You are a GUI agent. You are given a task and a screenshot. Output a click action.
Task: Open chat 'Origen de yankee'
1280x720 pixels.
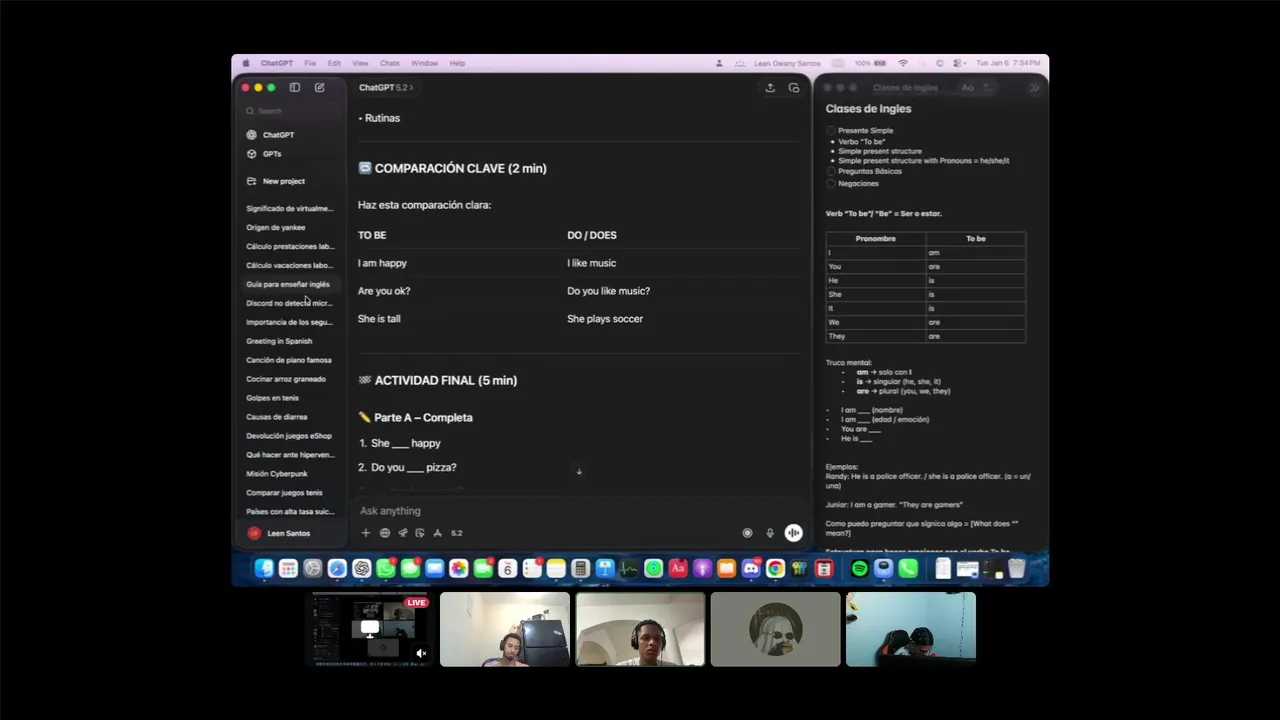tap(276, 227)
